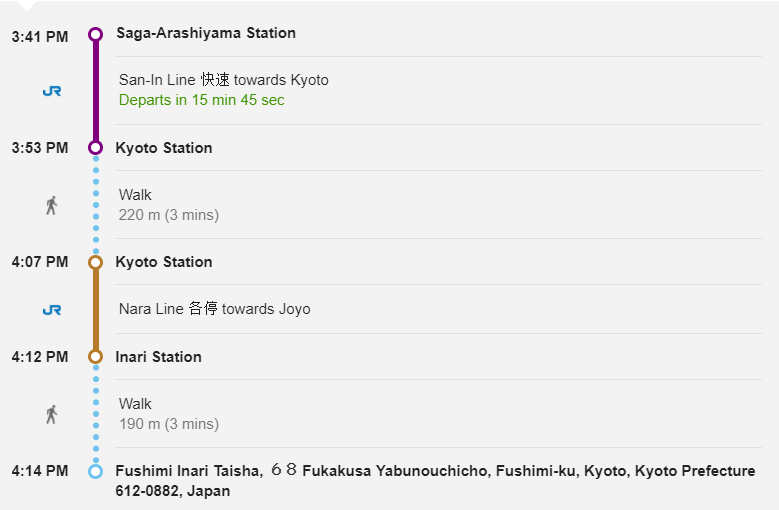Image resolution: width=779 pixels, height=510 pixels.
Task: Click the 3:41 PM departure time
Action: pos(40,37)
